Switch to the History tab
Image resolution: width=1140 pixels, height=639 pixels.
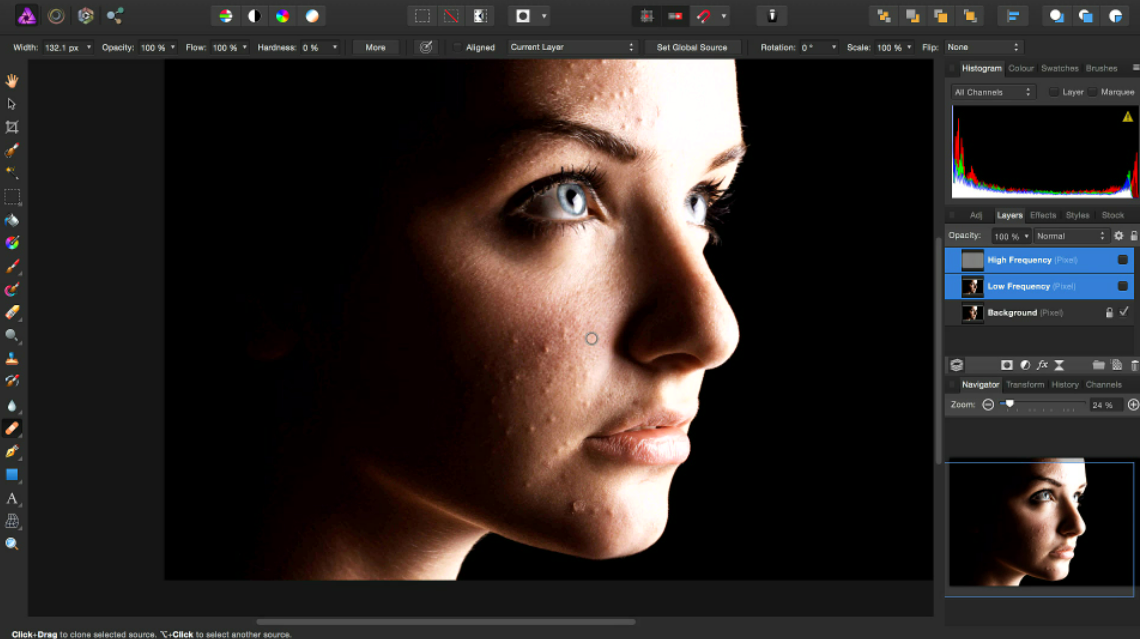click(x=1064, y=385)
